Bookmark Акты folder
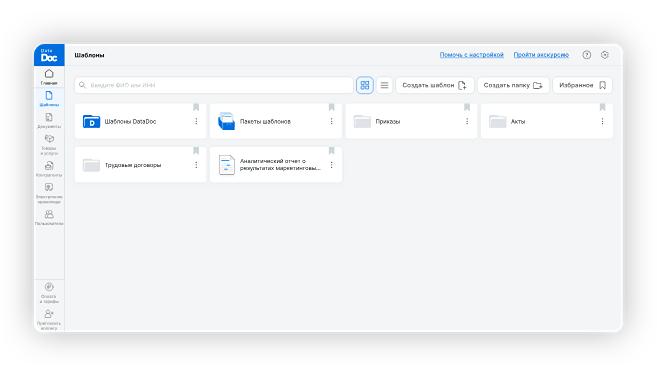The image size is (657, 383). 602,107
